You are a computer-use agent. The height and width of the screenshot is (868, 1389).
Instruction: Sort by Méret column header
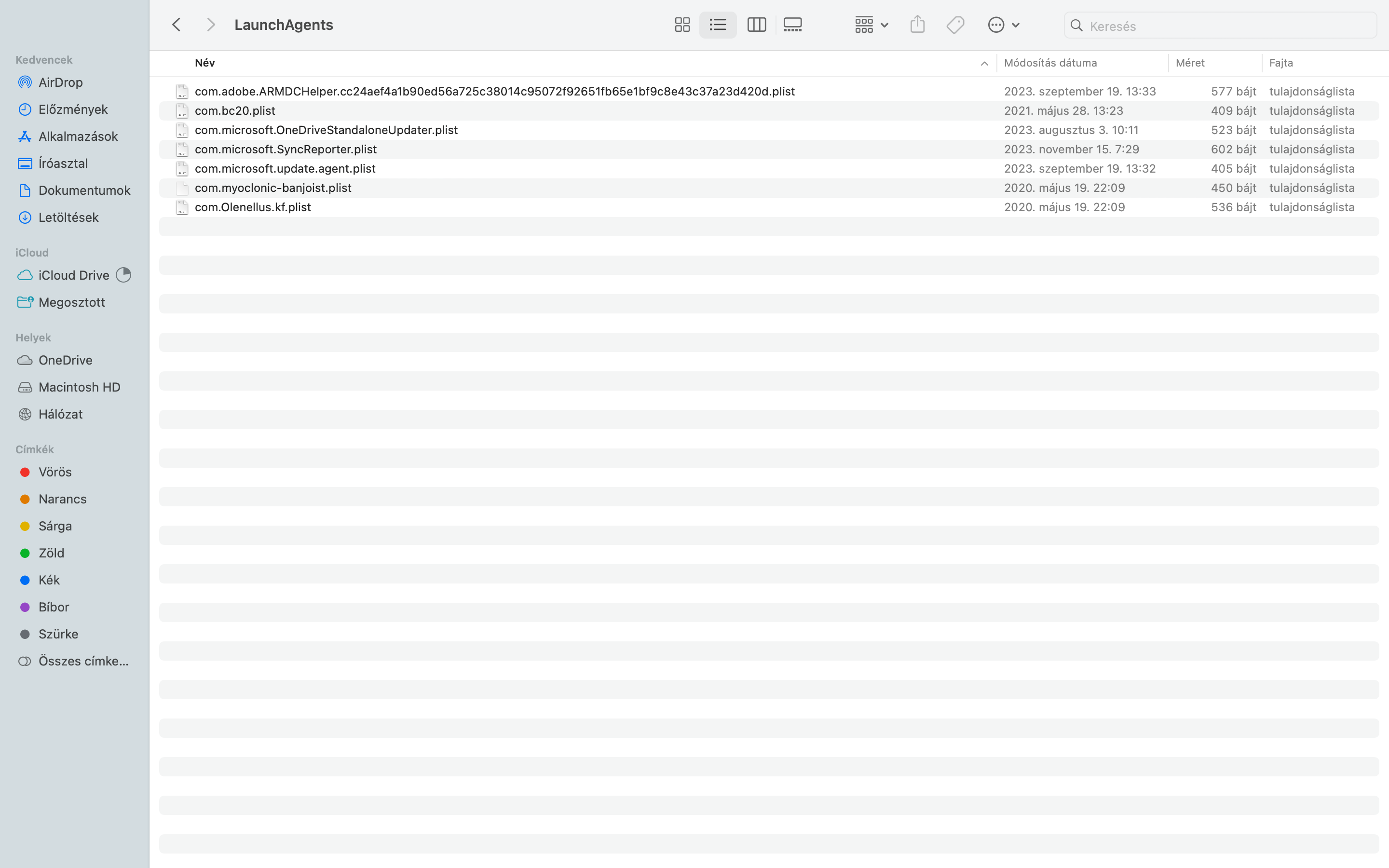(x=1190, y=63)
